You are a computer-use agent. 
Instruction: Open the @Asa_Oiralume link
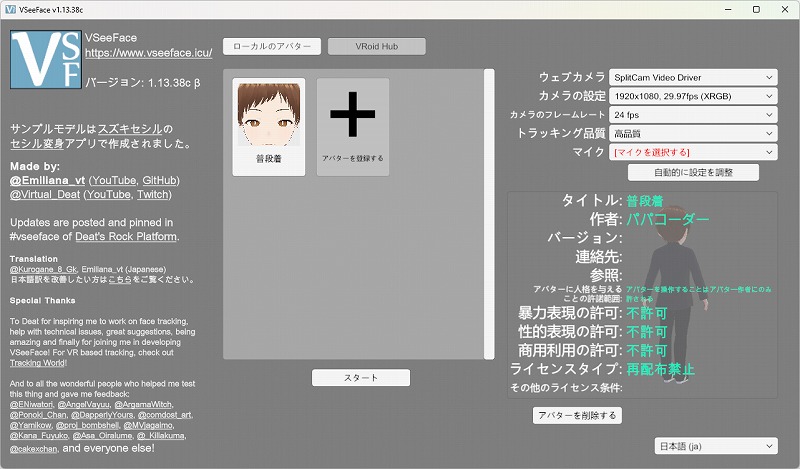click(x=102, y=436)
